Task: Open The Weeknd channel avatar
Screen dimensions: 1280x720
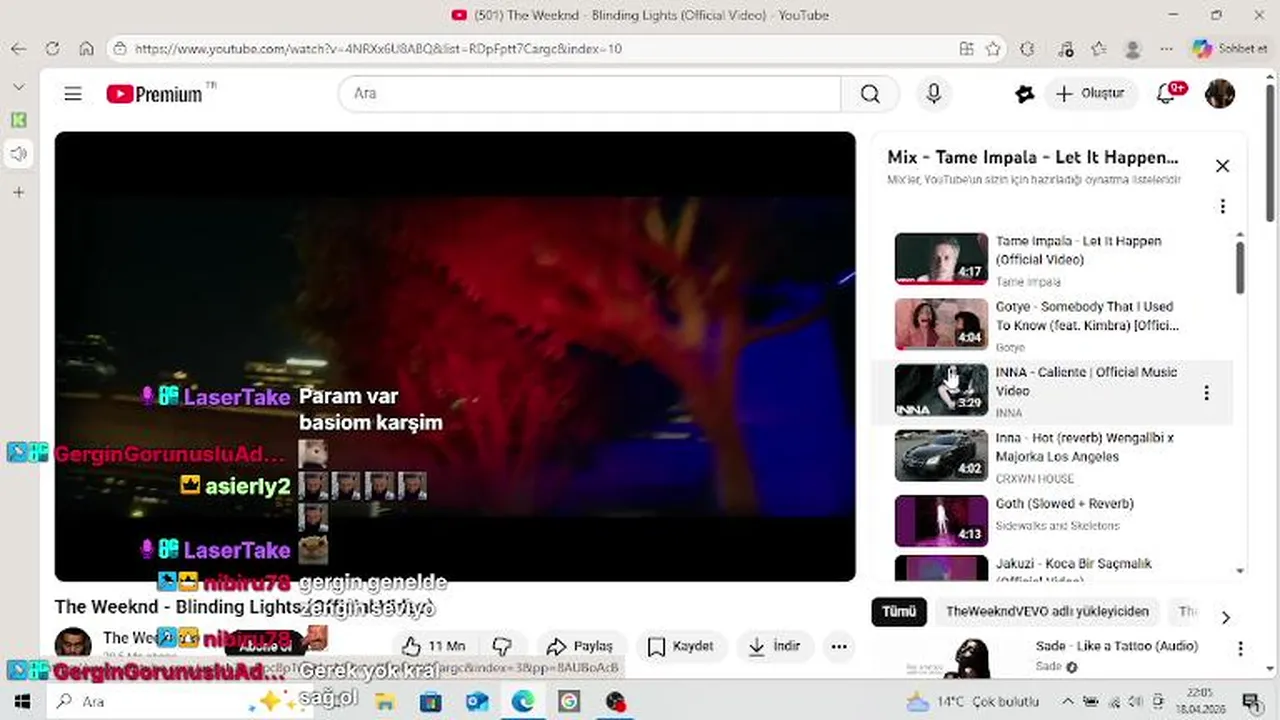Action: pyautogui.click(x=72, y=645)
